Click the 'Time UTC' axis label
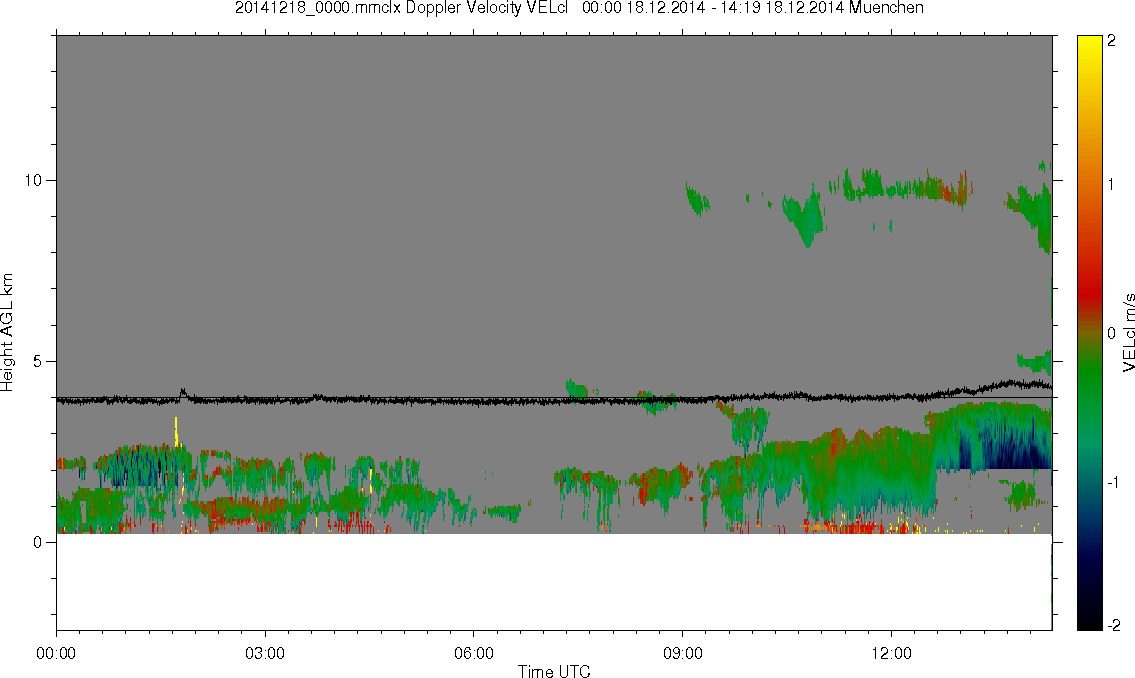Viewport: 1135px width, 678px height. coord(554,671)
